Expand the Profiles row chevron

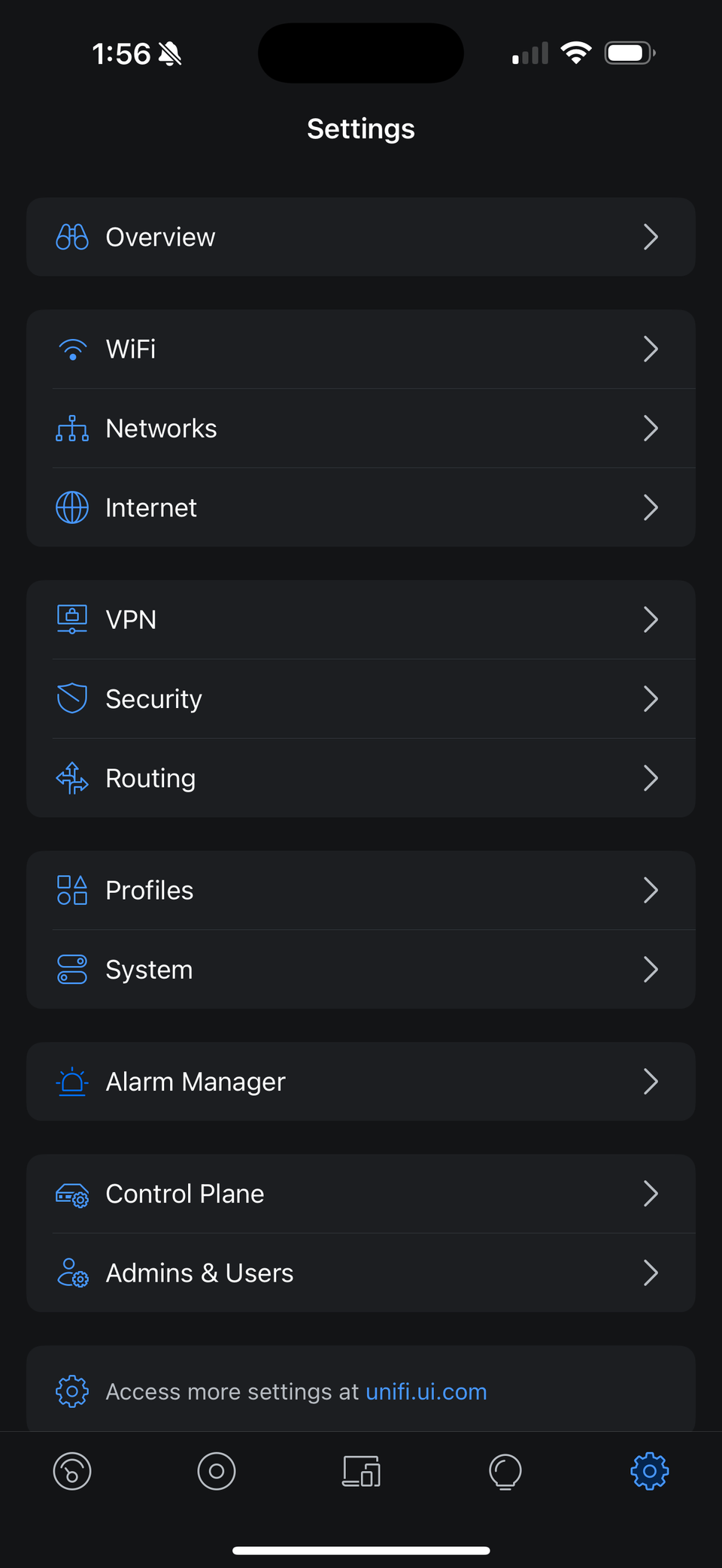click(651, 890)
